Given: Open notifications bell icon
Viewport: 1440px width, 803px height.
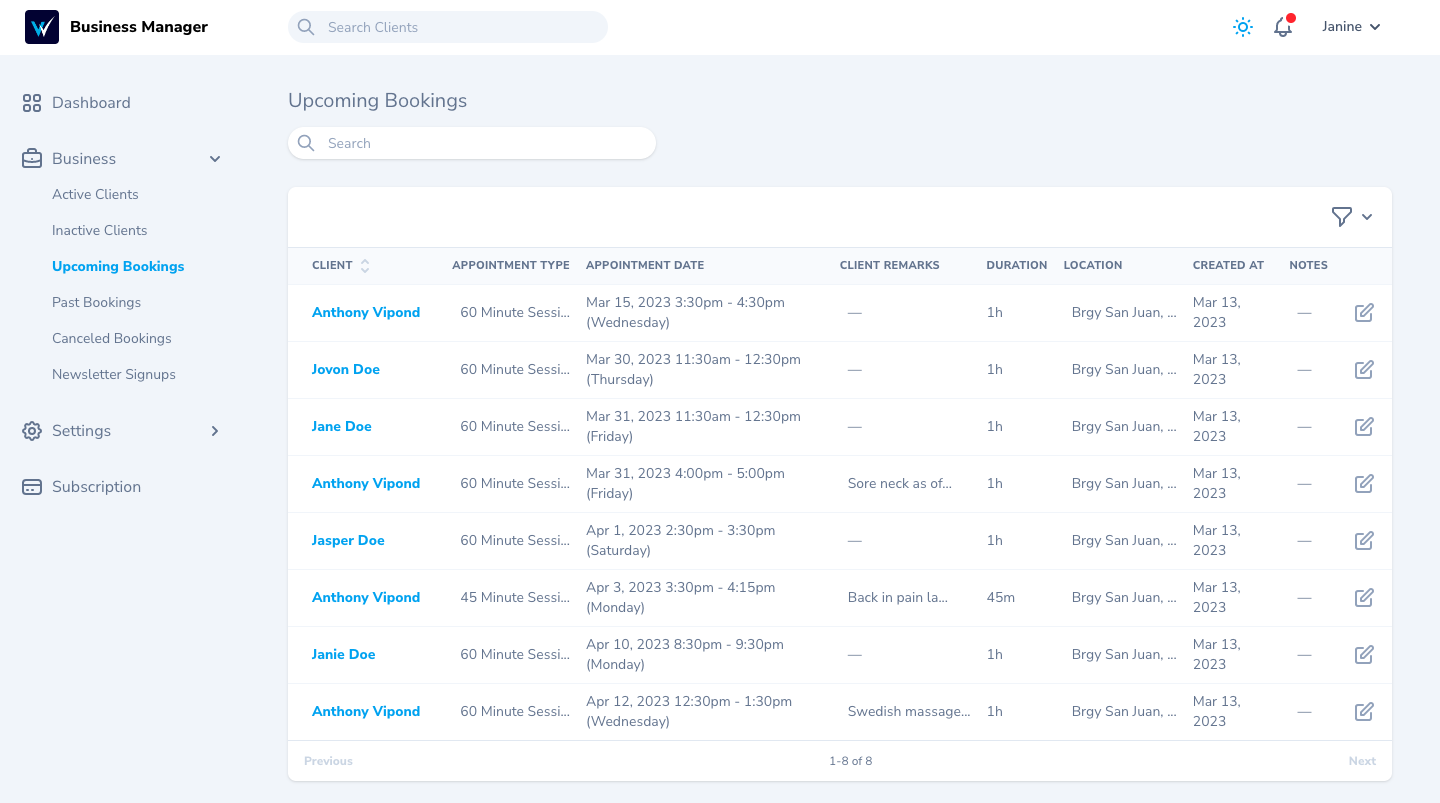Looking at the screenshot, I should (x=1283, y=27).
